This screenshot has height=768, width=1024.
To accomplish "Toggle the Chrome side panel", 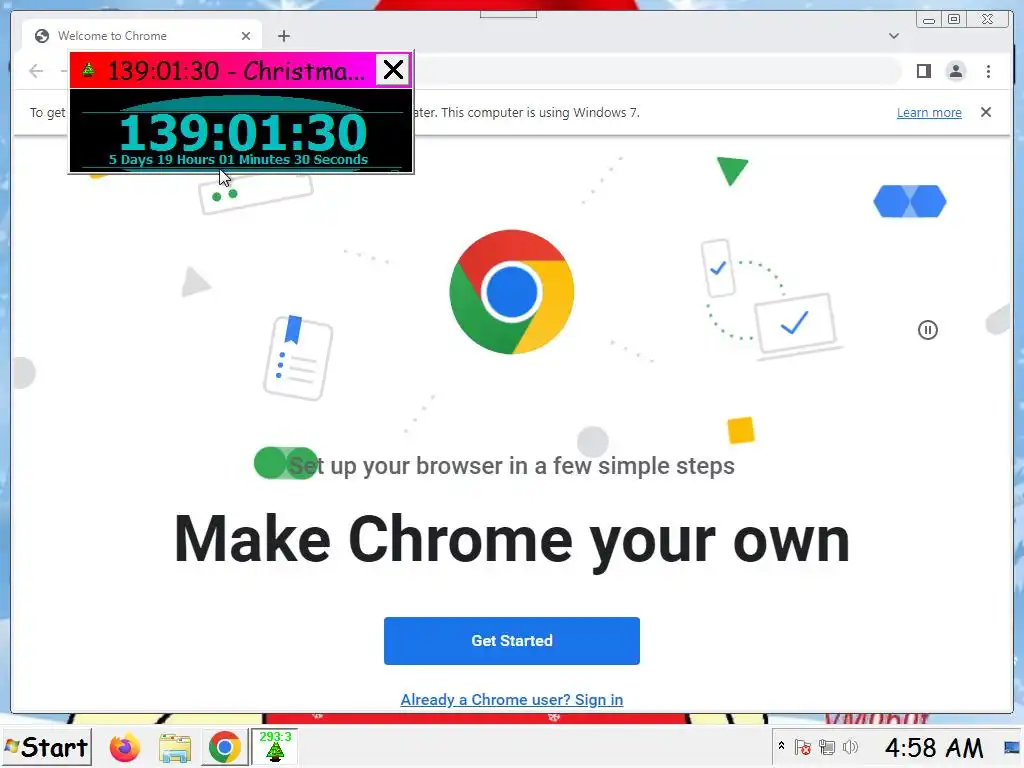I will (x=923, y=71).
